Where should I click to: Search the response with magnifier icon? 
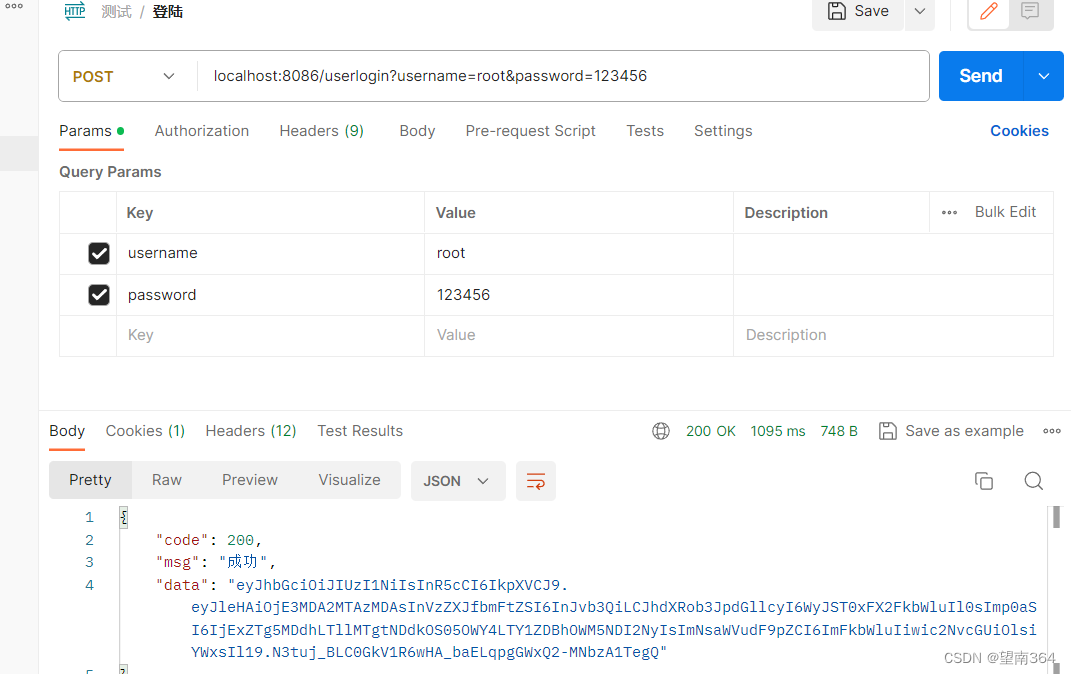pyautogui.click(x=1033, y=481)
